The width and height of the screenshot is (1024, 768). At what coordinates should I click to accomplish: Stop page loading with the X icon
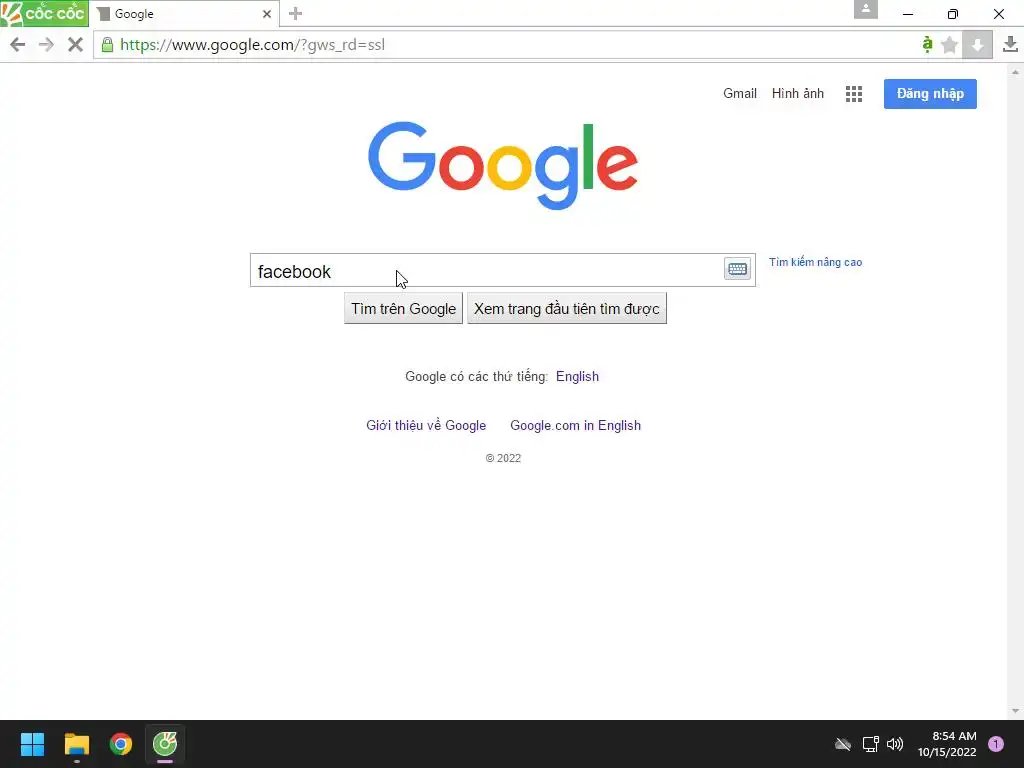[x=75, y=44]
